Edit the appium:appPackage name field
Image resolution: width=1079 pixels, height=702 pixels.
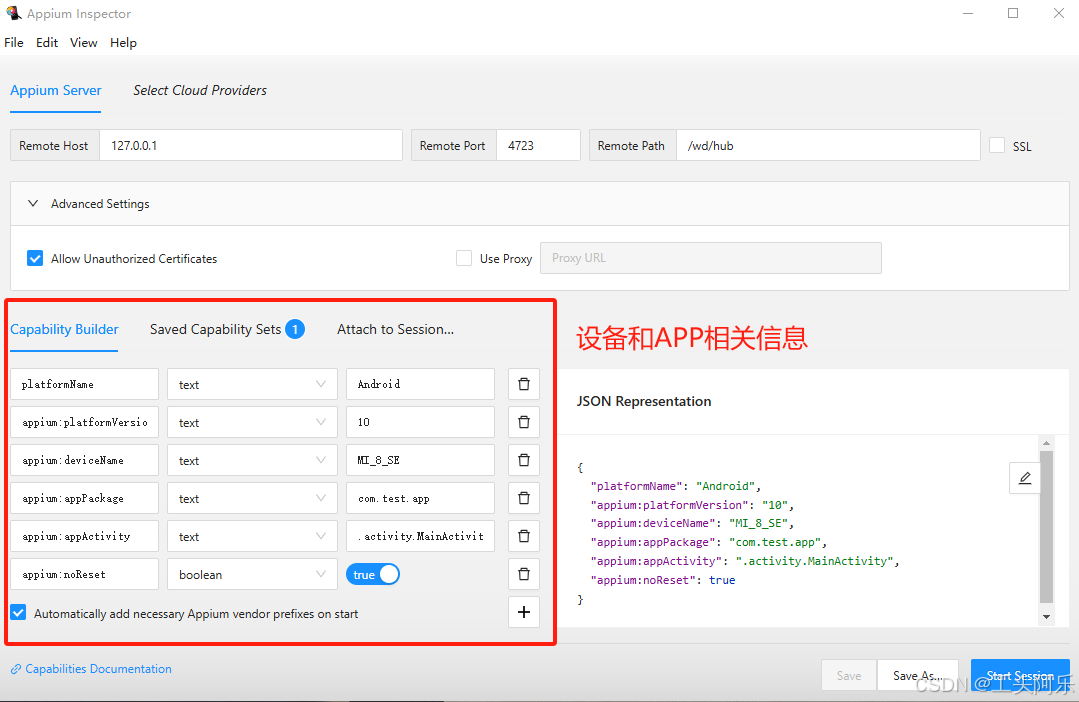tap(85, 498)
